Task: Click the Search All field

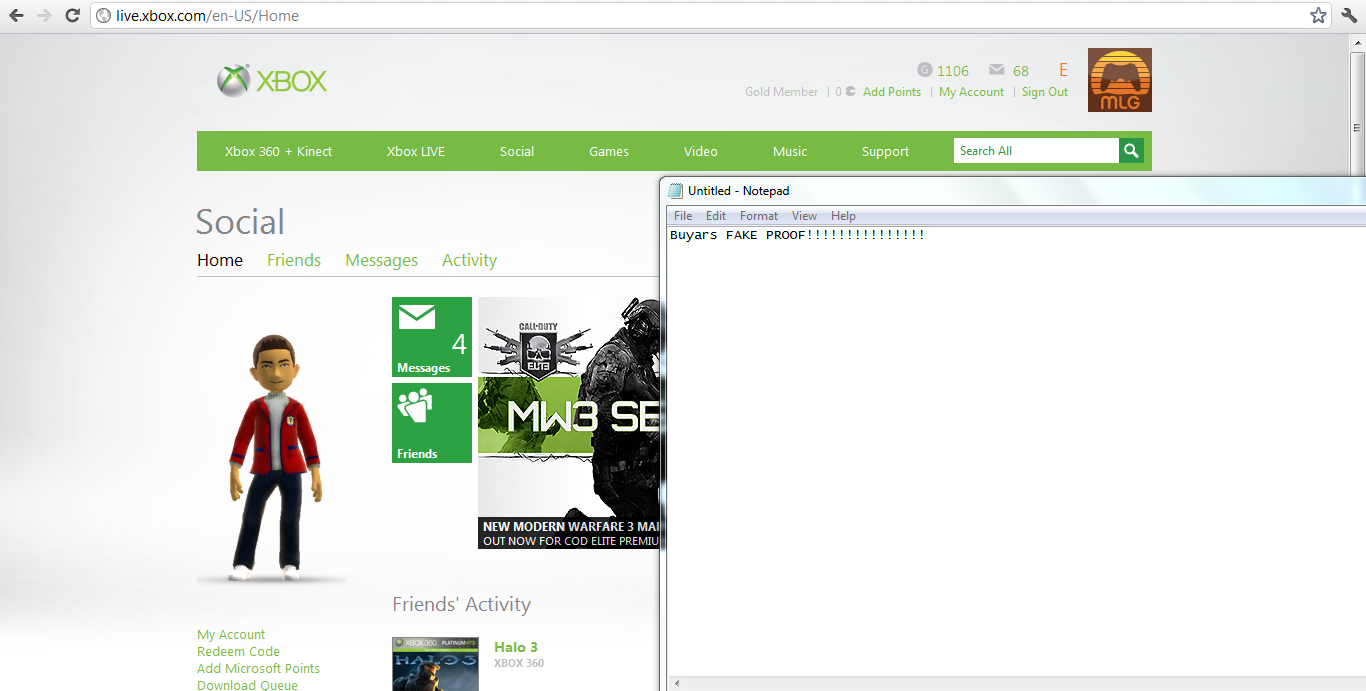Action: [1036, 151]
